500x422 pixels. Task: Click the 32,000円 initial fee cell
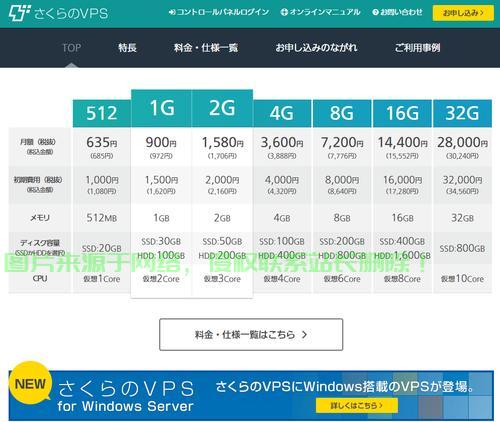(x=462, y=185)
